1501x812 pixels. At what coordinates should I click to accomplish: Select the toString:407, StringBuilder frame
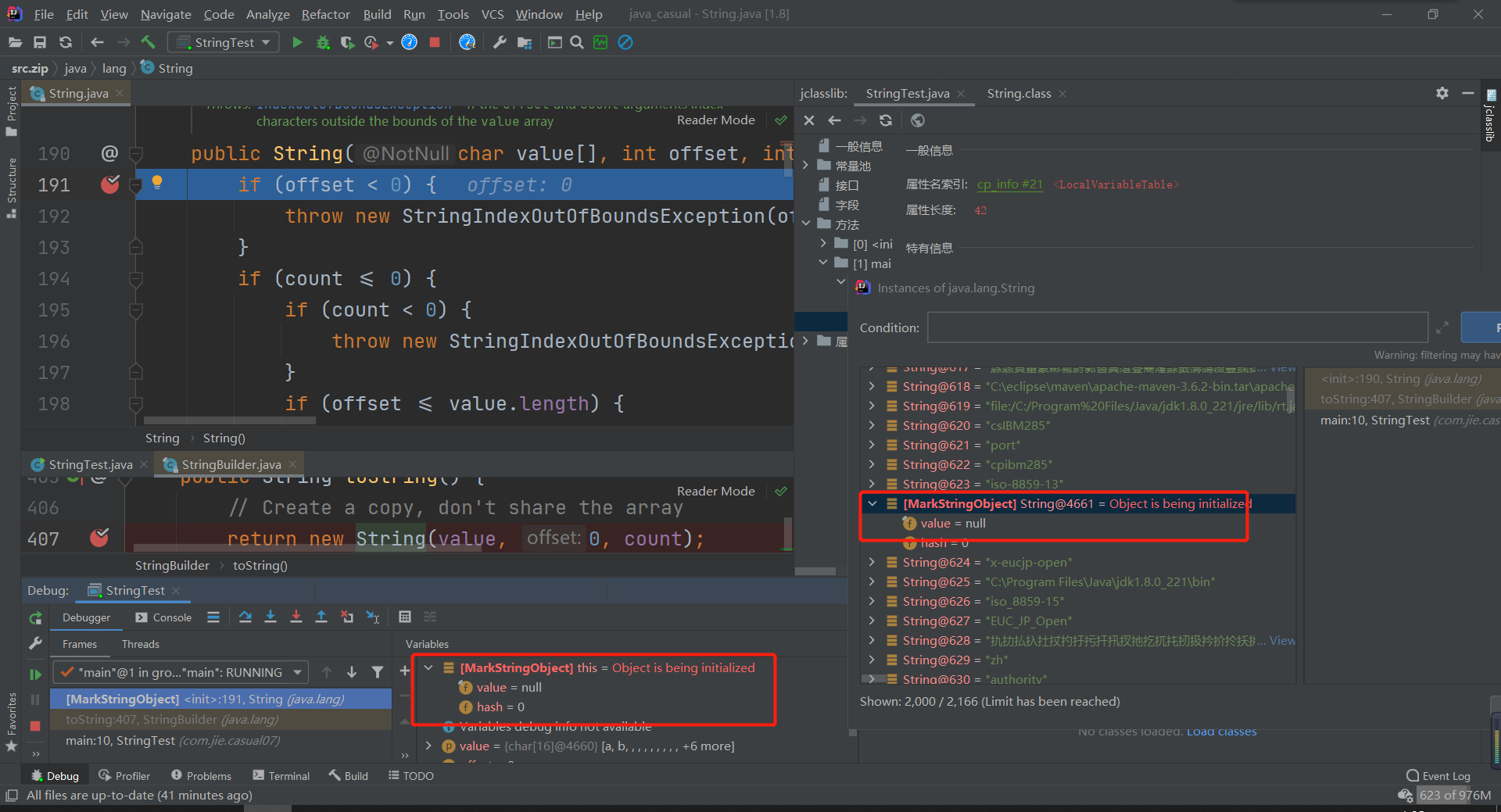220,720
